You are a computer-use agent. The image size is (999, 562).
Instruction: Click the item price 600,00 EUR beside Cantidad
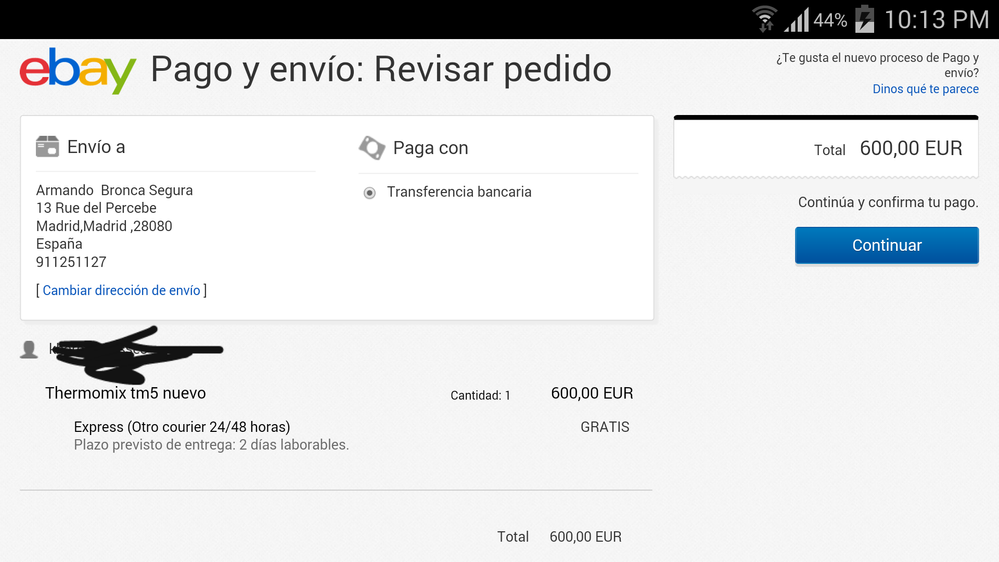coord(592,393)
